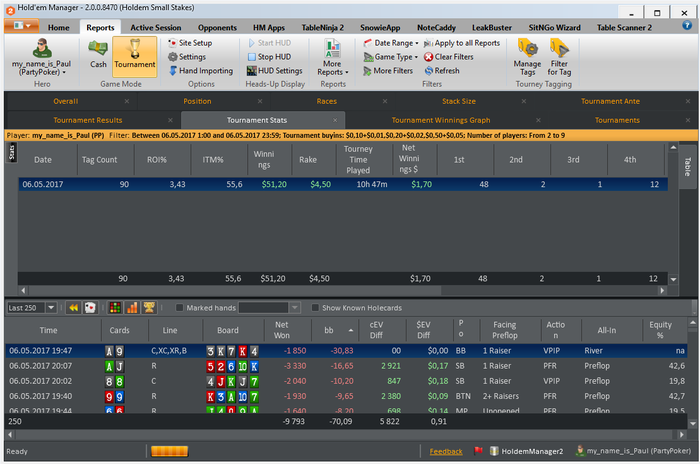Select the hand at 06.05.2017 19:40
Screen dimensions: 700x464
(x=346, y=397)
